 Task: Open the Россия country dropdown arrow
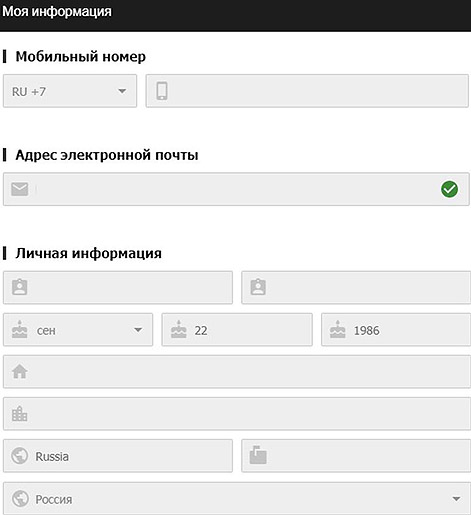tap(456, 499)
